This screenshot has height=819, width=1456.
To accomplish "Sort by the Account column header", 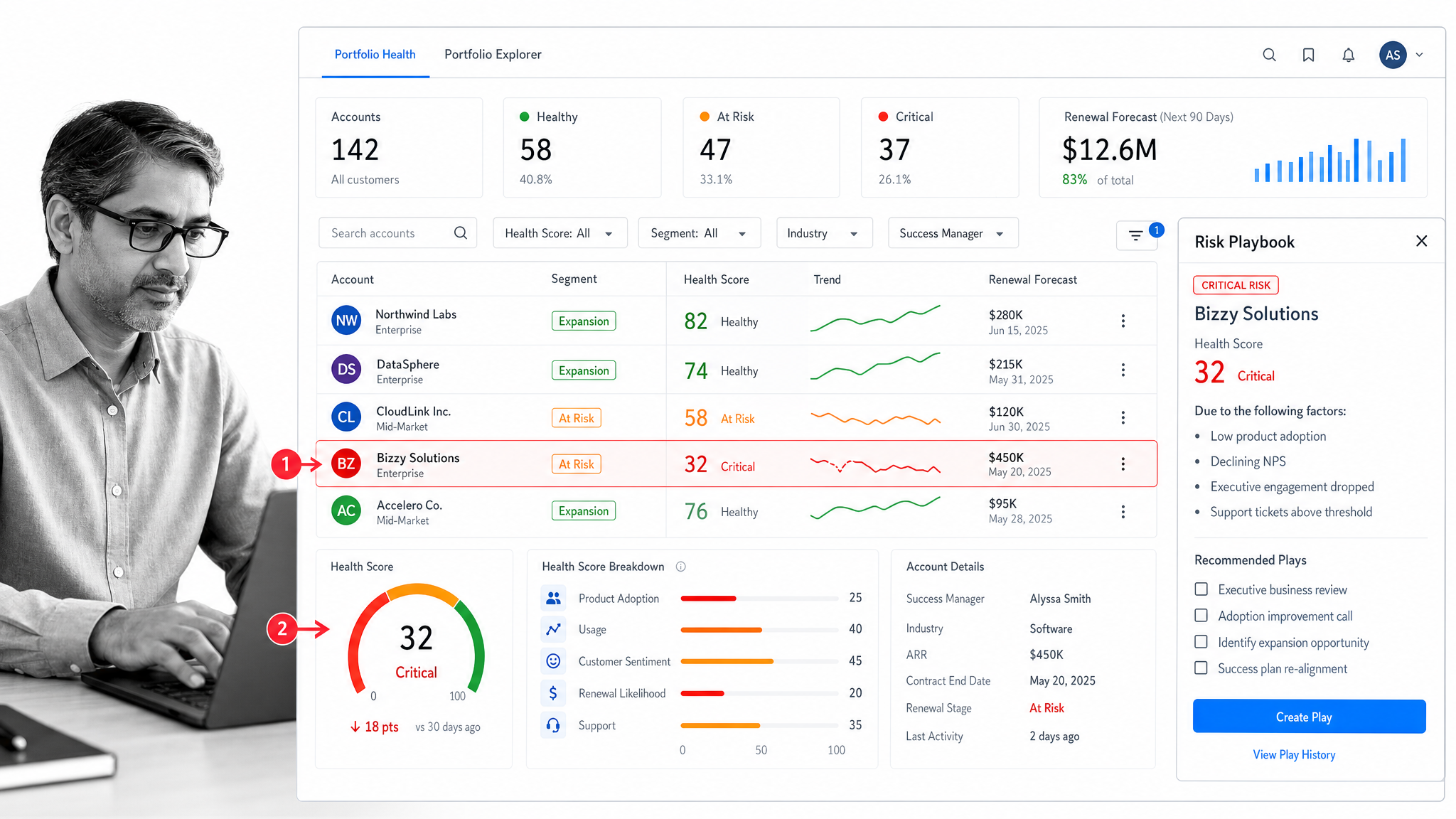I will click(352, 279).
